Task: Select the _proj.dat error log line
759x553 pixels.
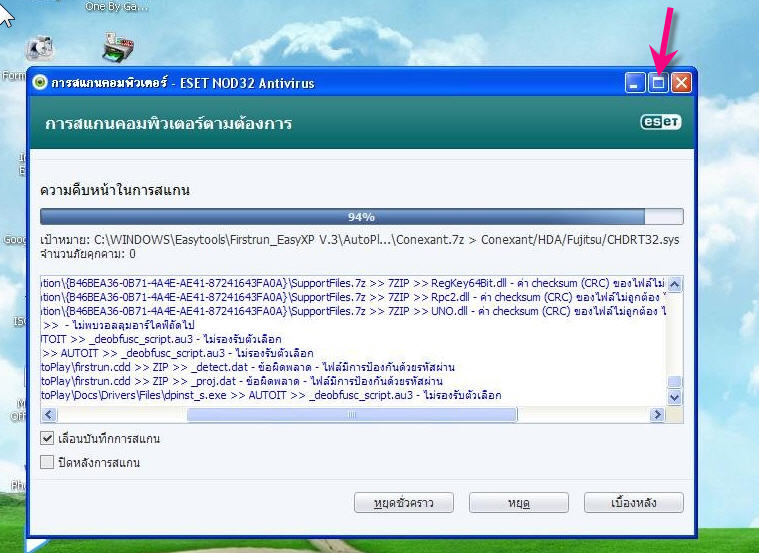Action: [242, 381]
